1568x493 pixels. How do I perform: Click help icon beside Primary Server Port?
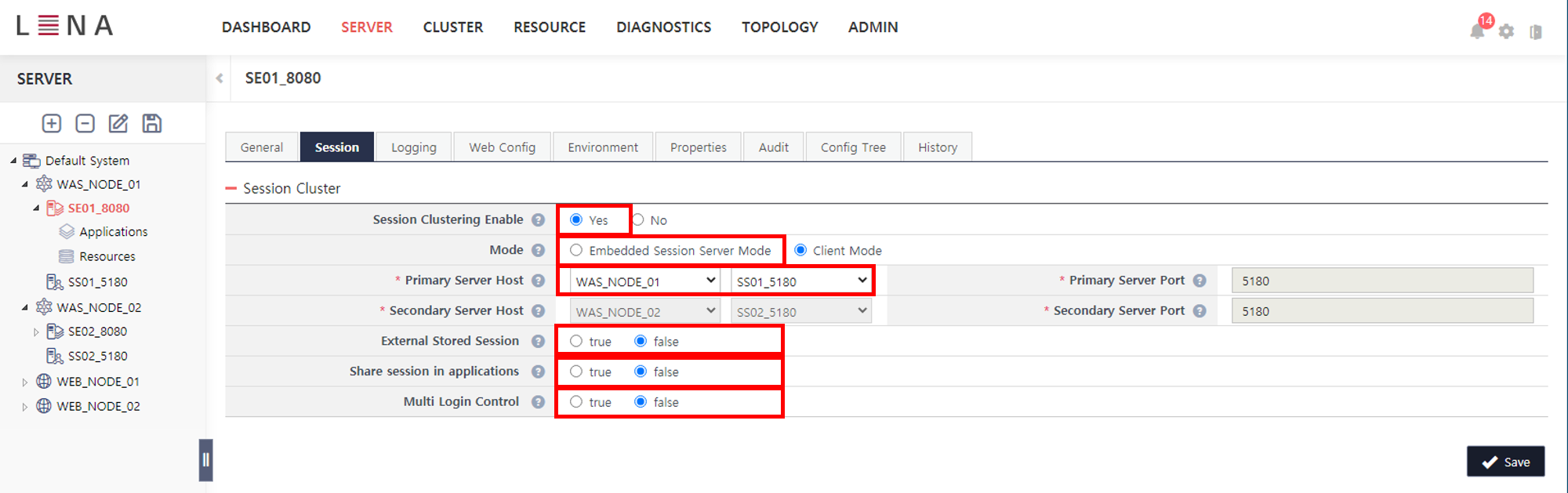pos(1200,281)
